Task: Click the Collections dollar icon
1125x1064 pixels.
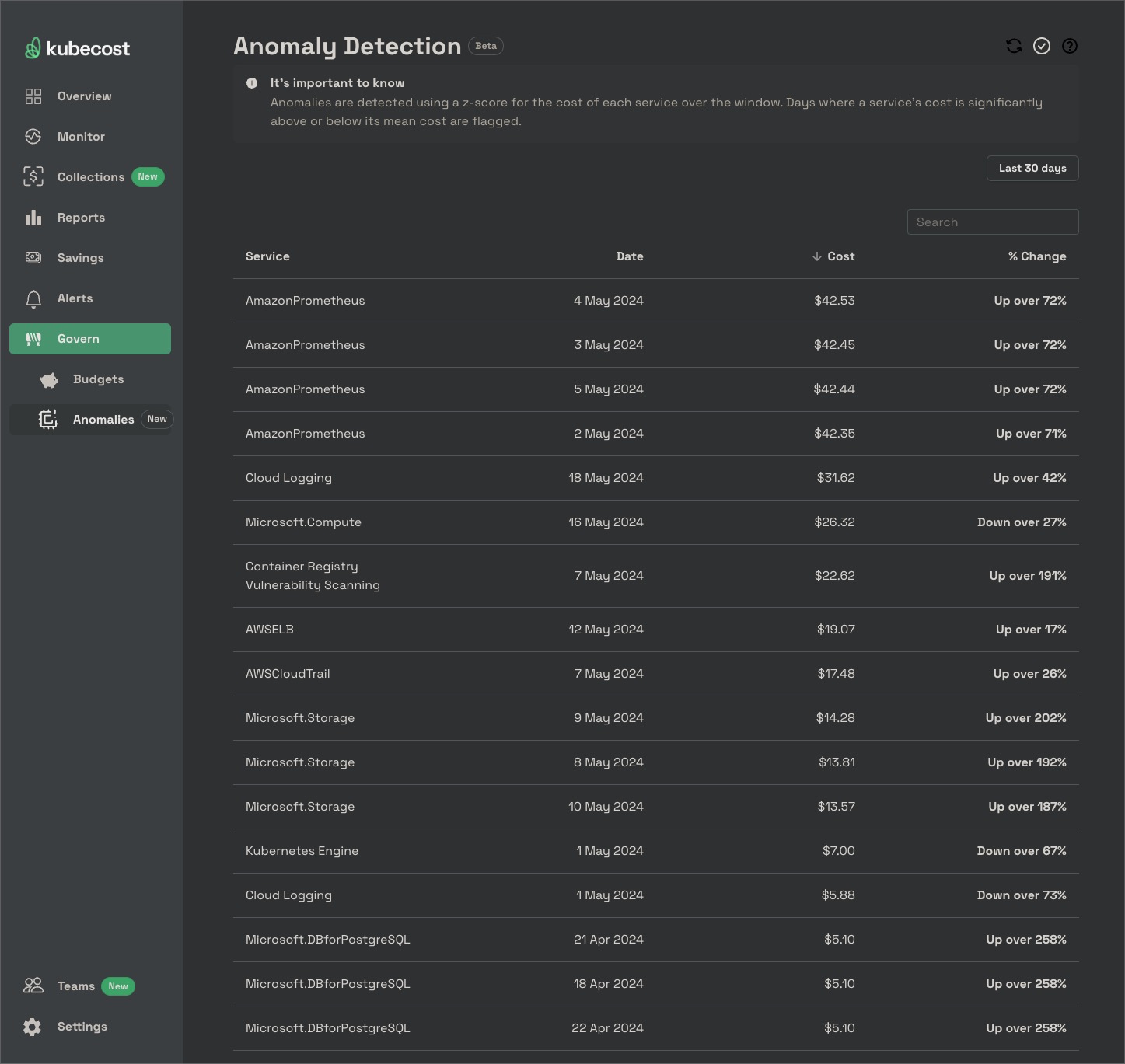Action: coord(33,177)
